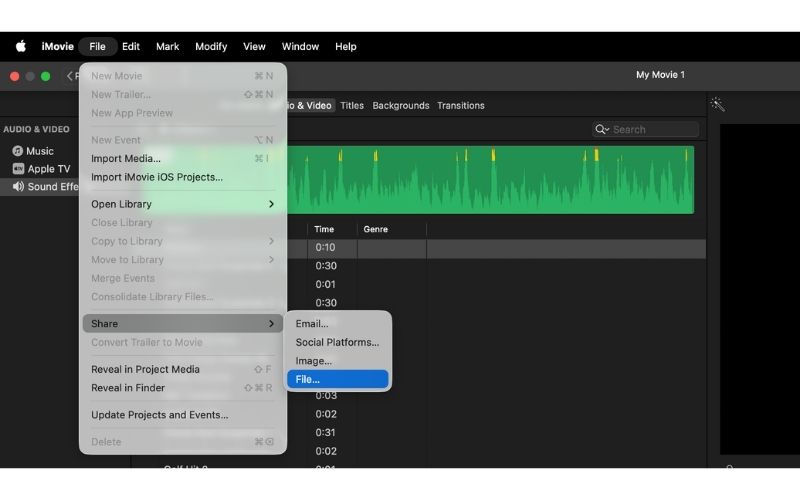
Task: Open the search magnifier dropdown
Action: pyautogui.click(x=602, y=130)
